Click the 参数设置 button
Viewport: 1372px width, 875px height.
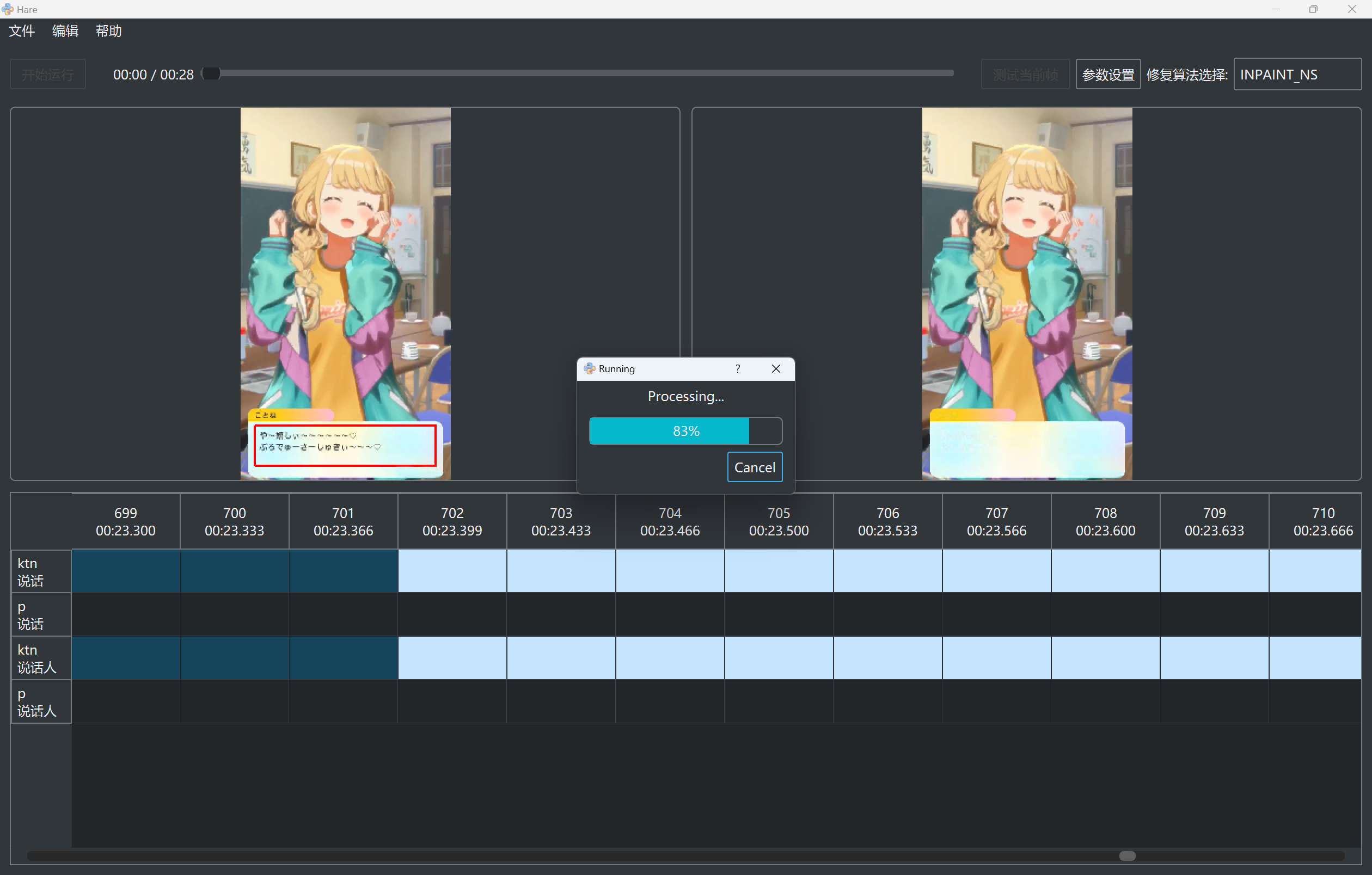pyautogui.click(x=1107, y=75)
